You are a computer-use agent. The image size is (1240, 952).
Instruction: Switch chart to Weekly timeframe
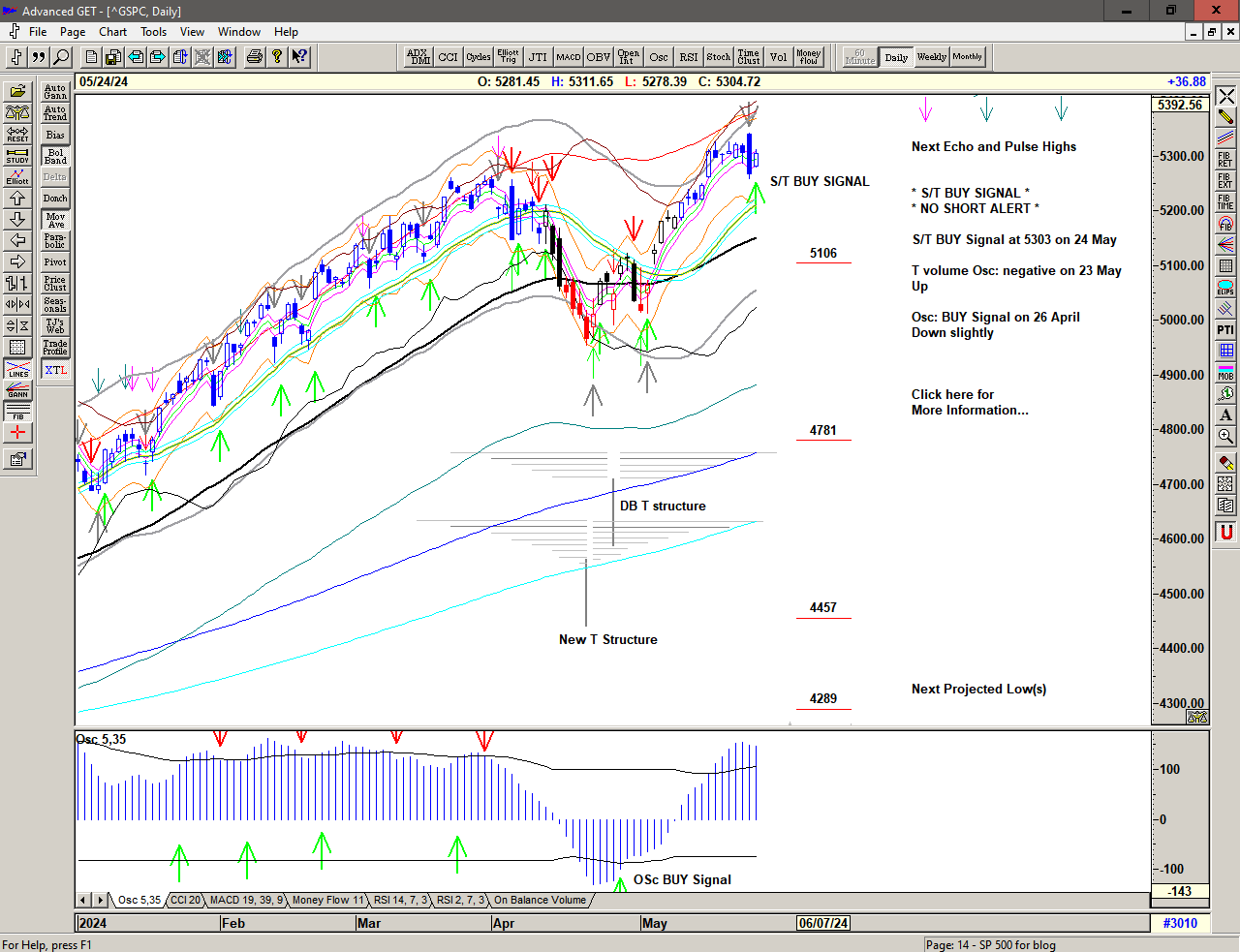pos(931,57)
